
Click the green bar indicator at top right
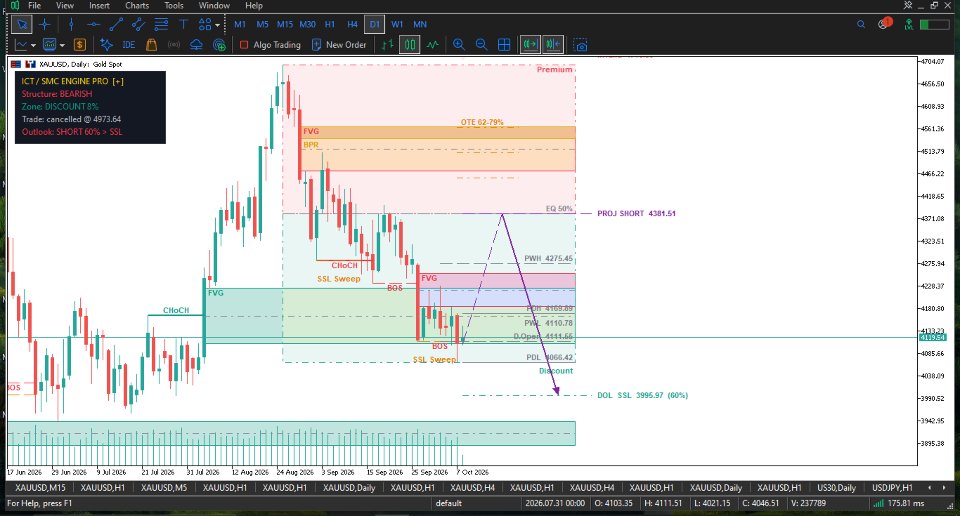click(x=934, y=24)
